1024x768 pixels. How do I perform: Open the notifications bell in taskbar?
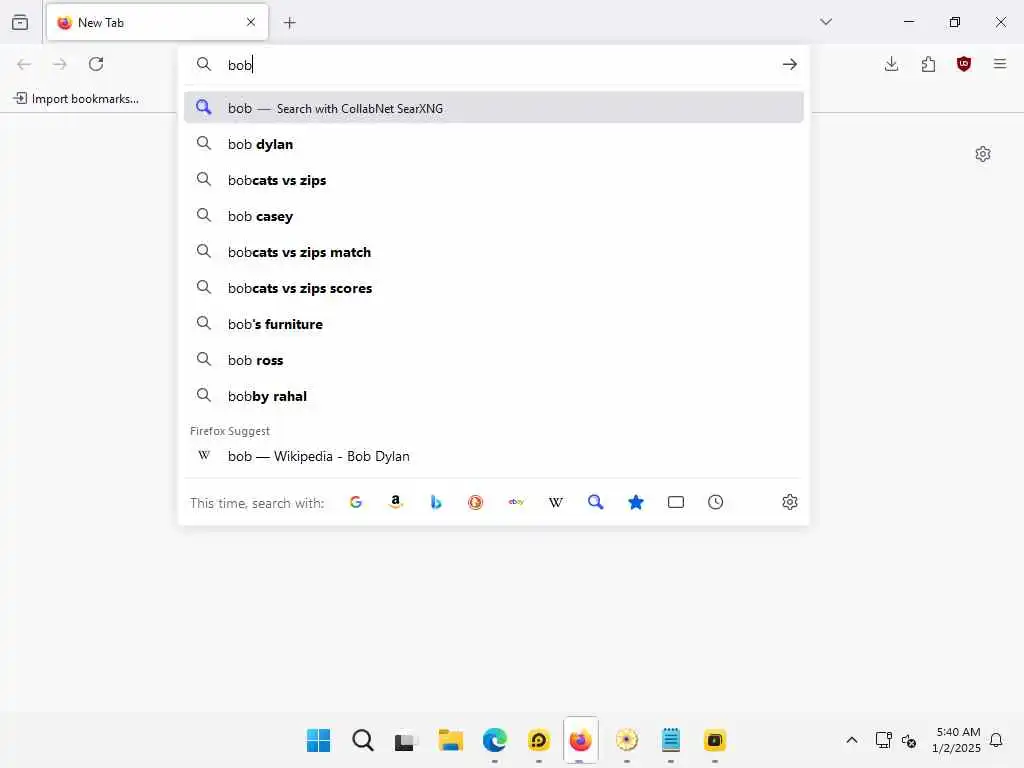tap(996, 740)
